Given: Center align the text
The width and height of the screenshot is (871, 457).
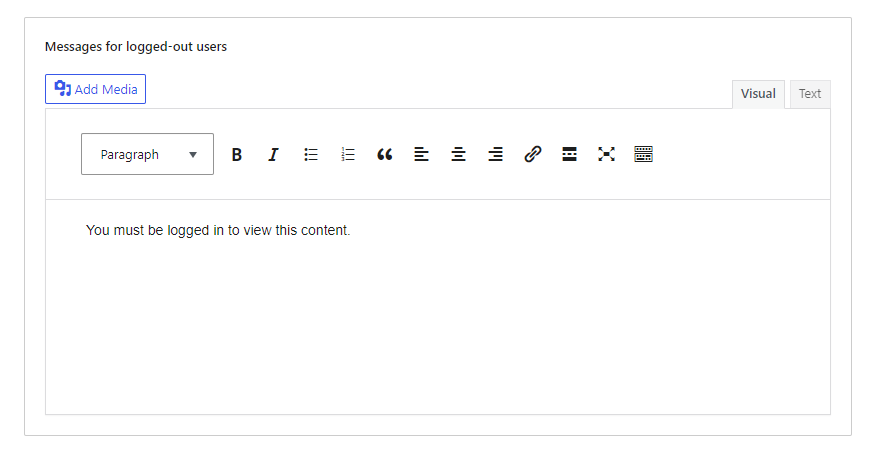Looking at the screenshot, I should pyautogui.click(x=458, y=154).
